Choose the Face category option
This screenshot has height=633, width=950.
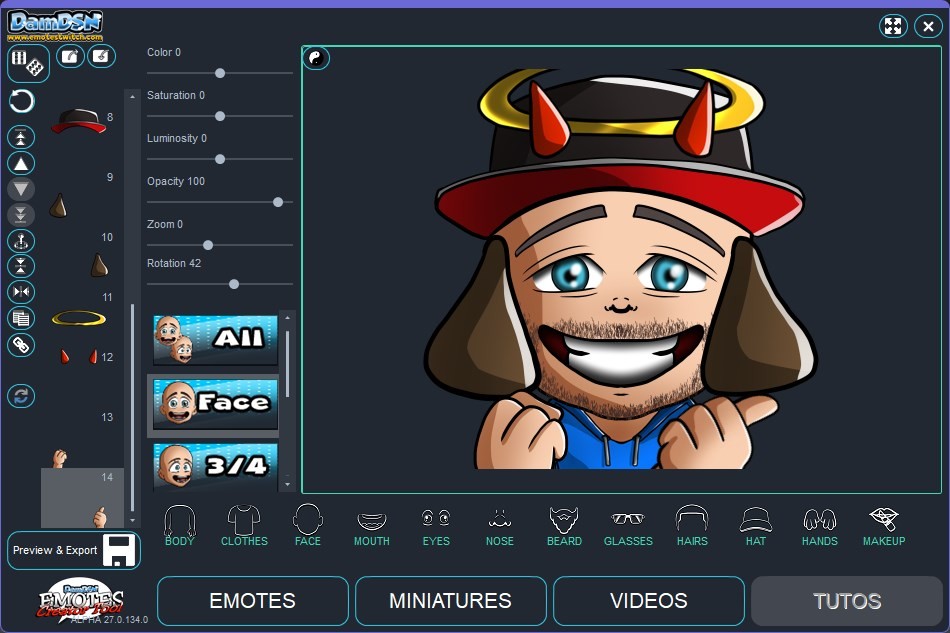[x=214, y=405]
